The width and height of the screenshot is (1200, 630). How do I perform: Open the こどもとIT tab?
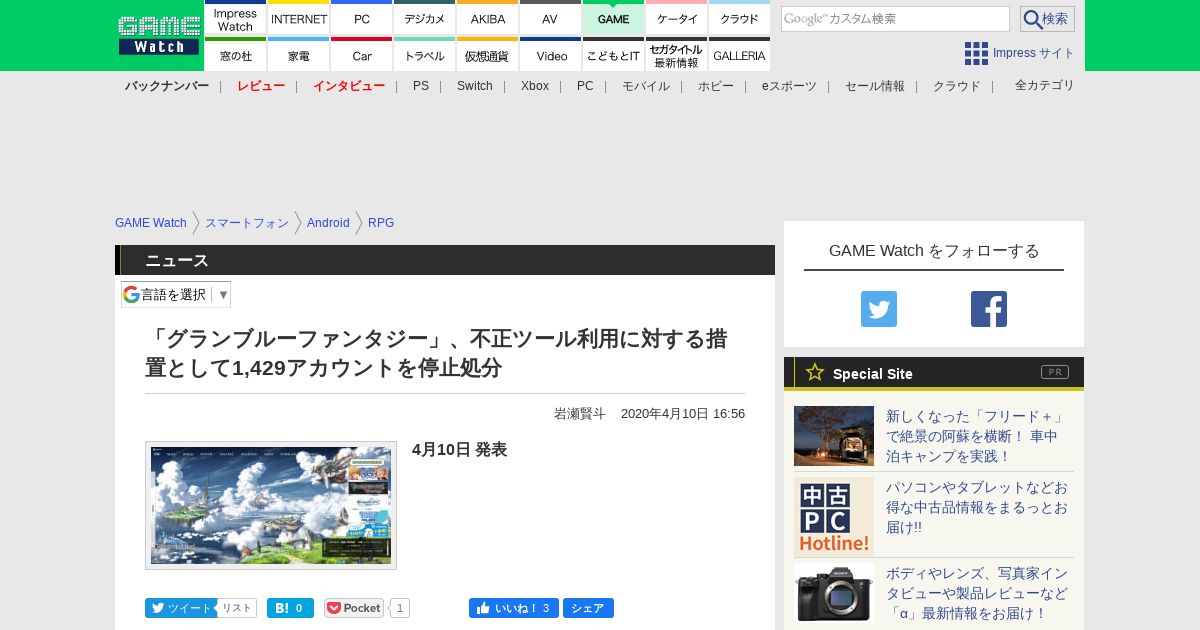point(614,55)
